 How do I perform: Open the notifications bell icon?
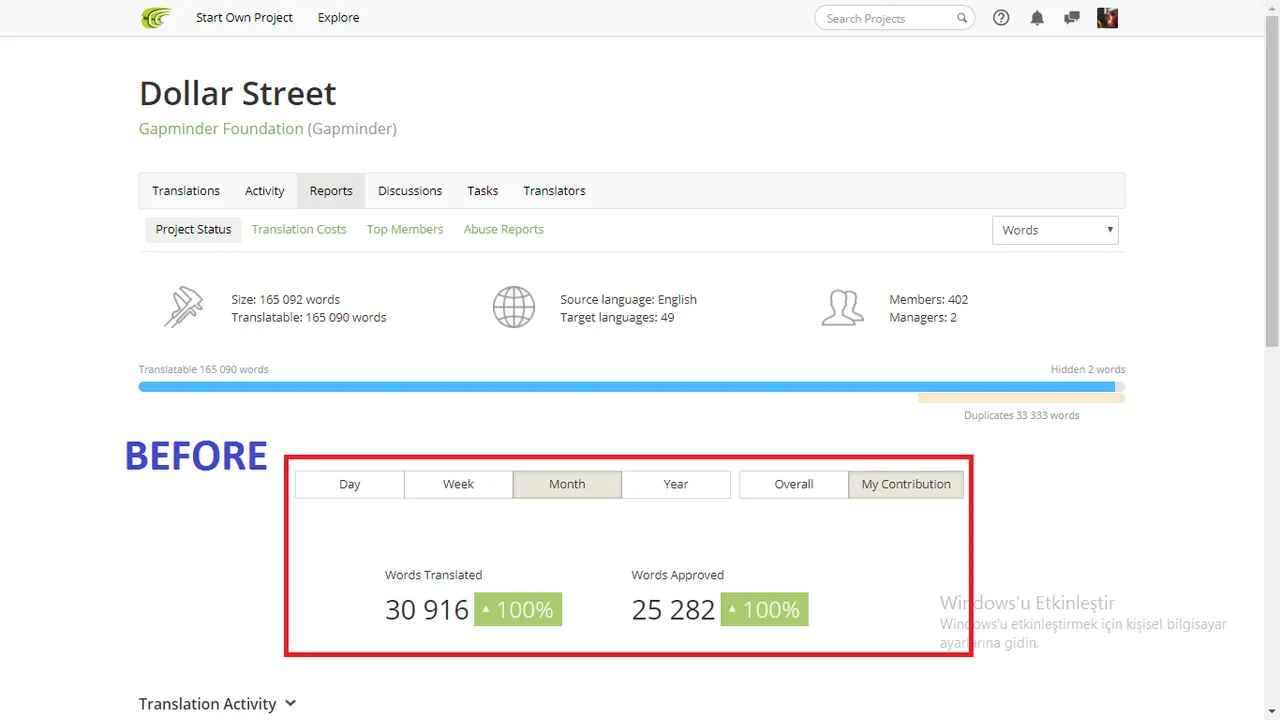[x=1037, y=18]
